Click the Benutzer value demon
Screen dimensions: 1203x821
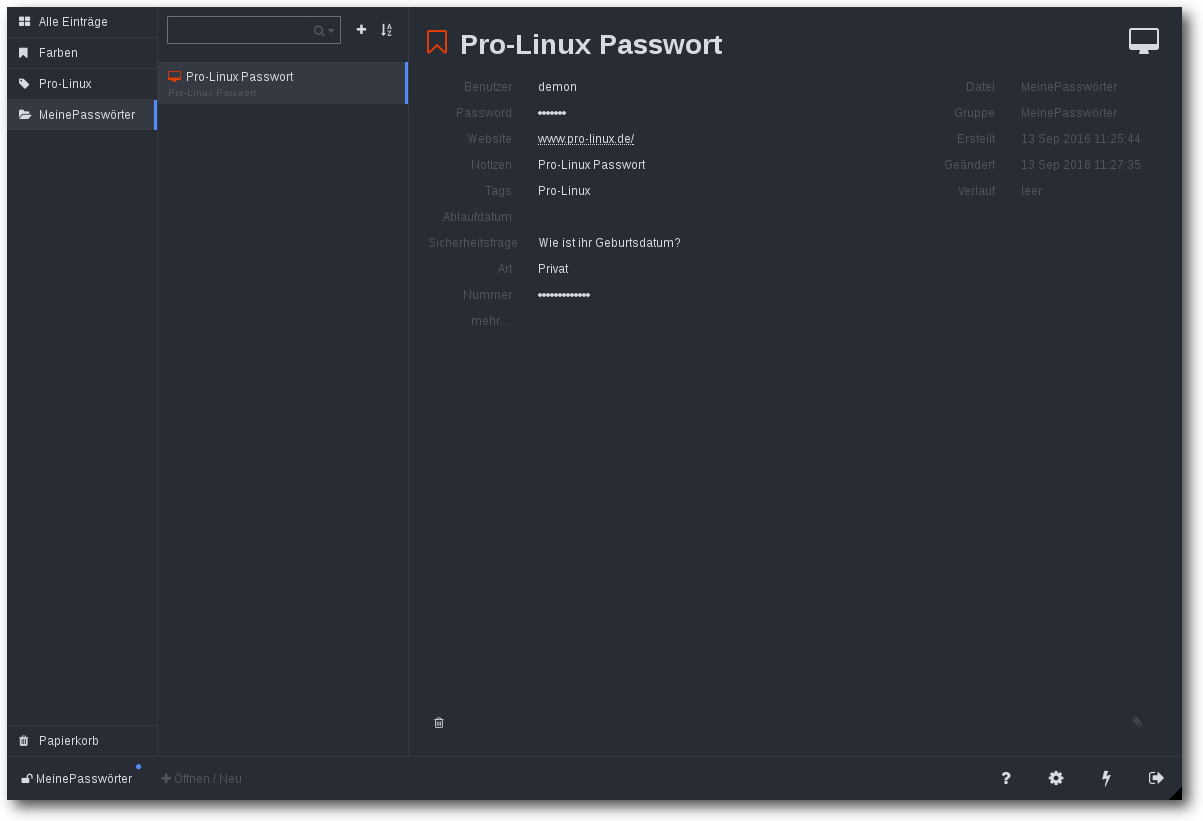pyautogui.click(x=557, y=87)
